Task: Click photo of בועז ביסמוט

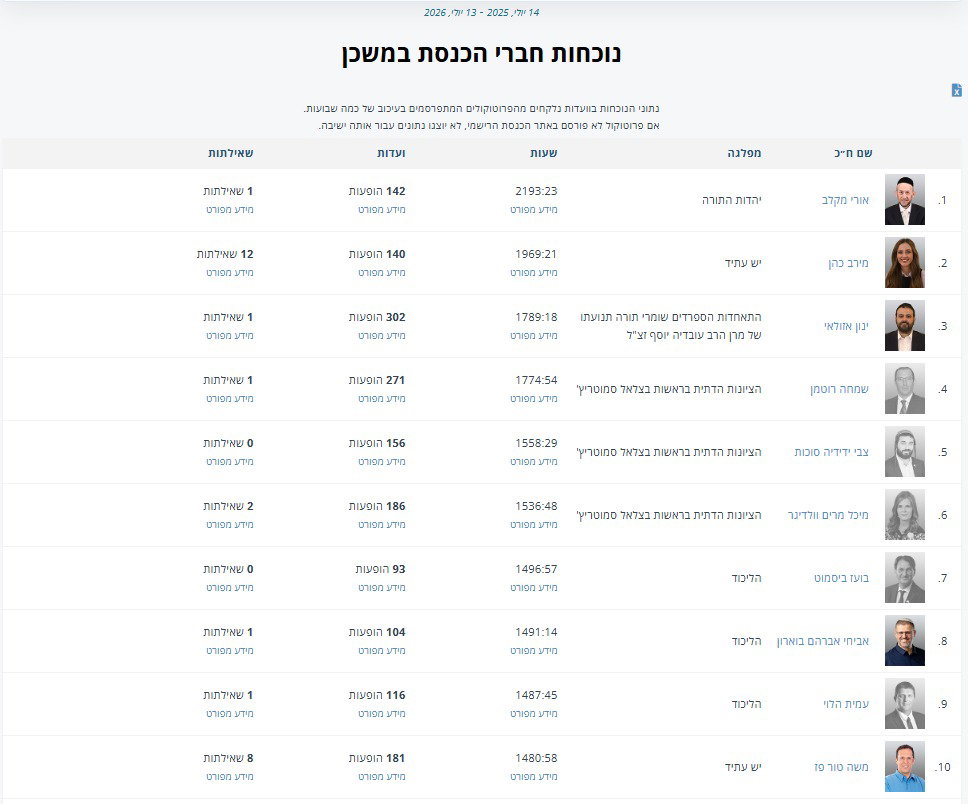Action: [x=904, y=577]
